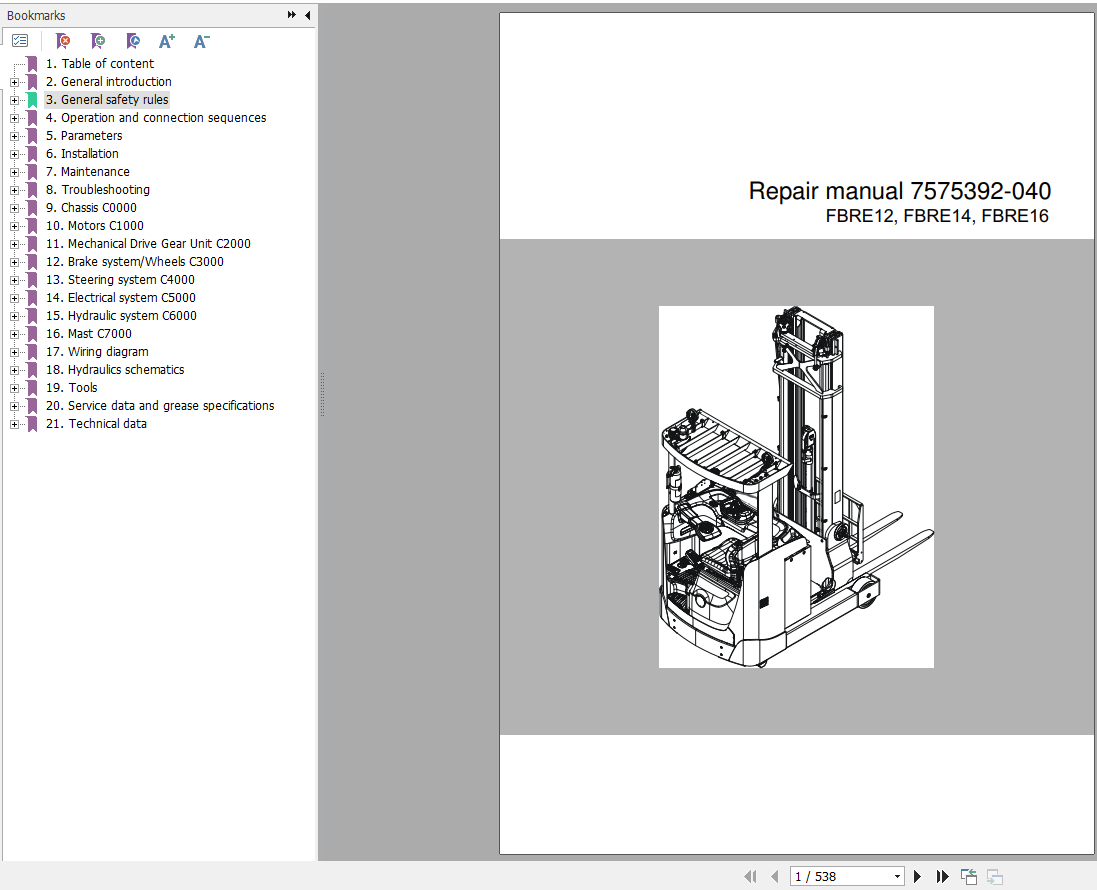
Task: Click bookmark icon beside 7. Maintenance
Action: [x=31, y=172]
